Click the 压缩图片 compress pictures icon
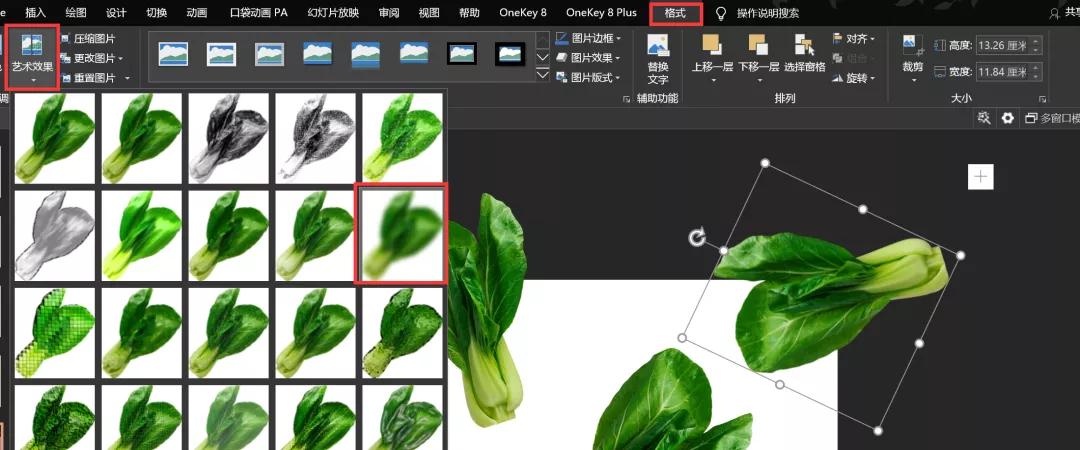Screen dimensions: 1080x450 point(65,39)
